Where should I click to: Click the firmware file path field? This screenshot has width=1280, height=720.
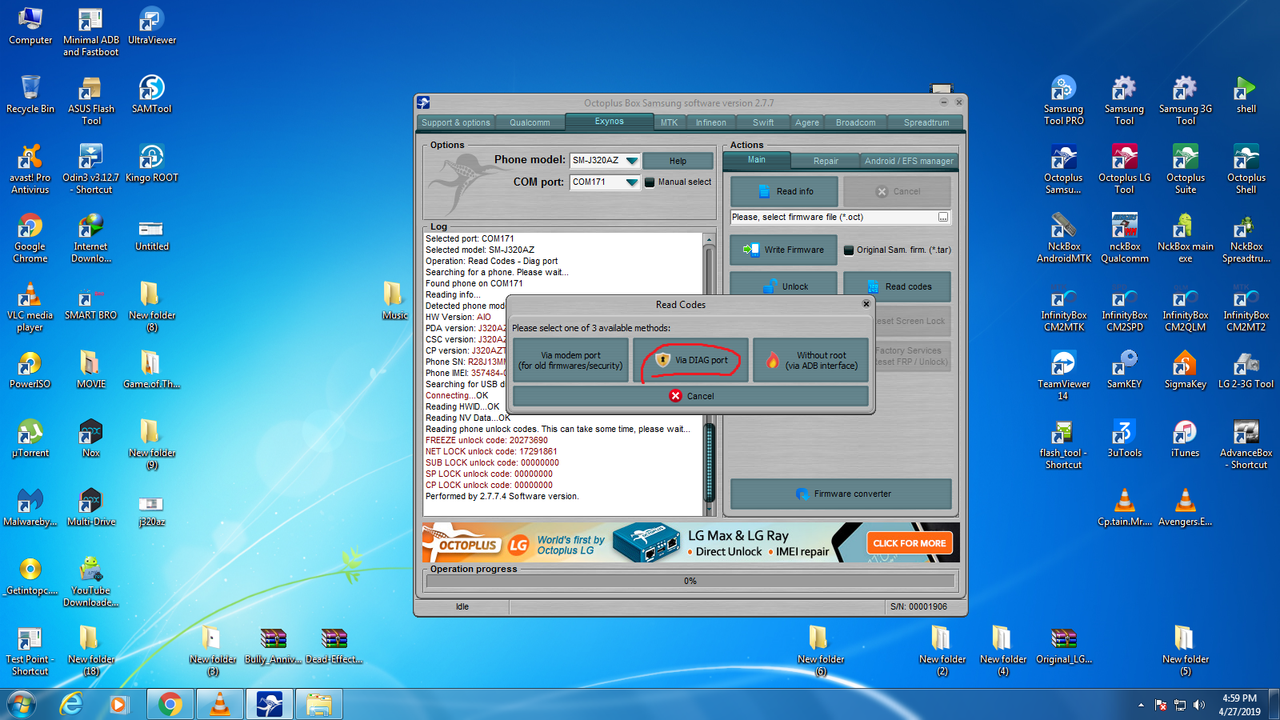pyautogui.click(x=833, y=217)
